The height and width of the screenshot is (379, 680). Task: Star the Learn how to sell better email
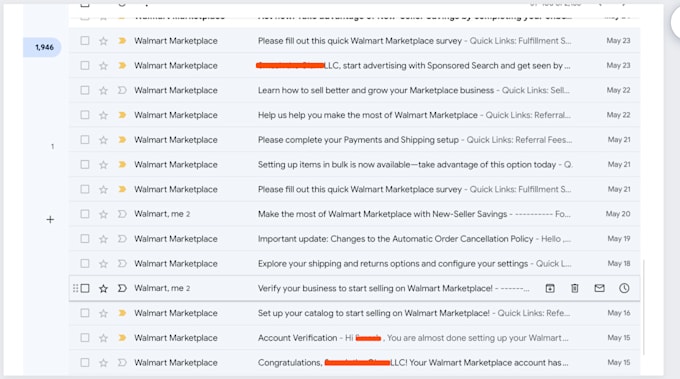[103, 90]
